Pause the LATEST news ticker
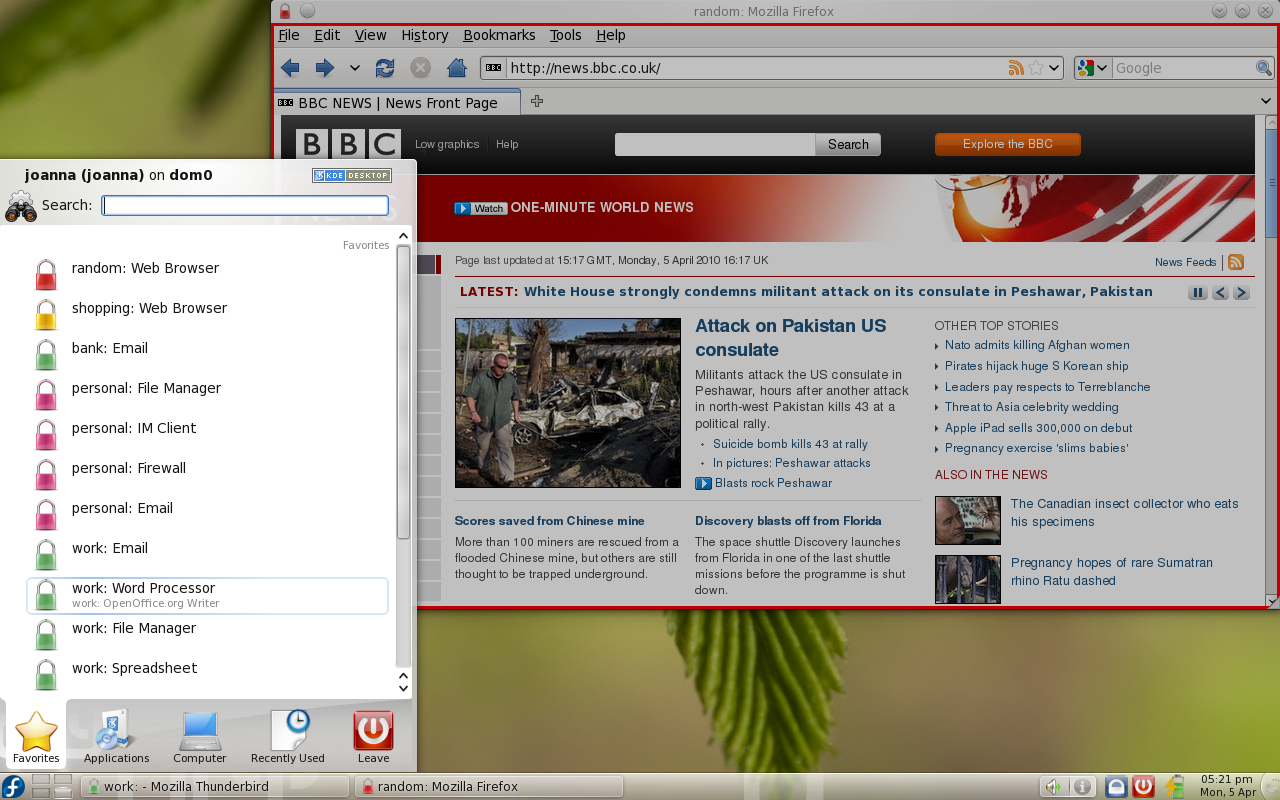 1198,293
